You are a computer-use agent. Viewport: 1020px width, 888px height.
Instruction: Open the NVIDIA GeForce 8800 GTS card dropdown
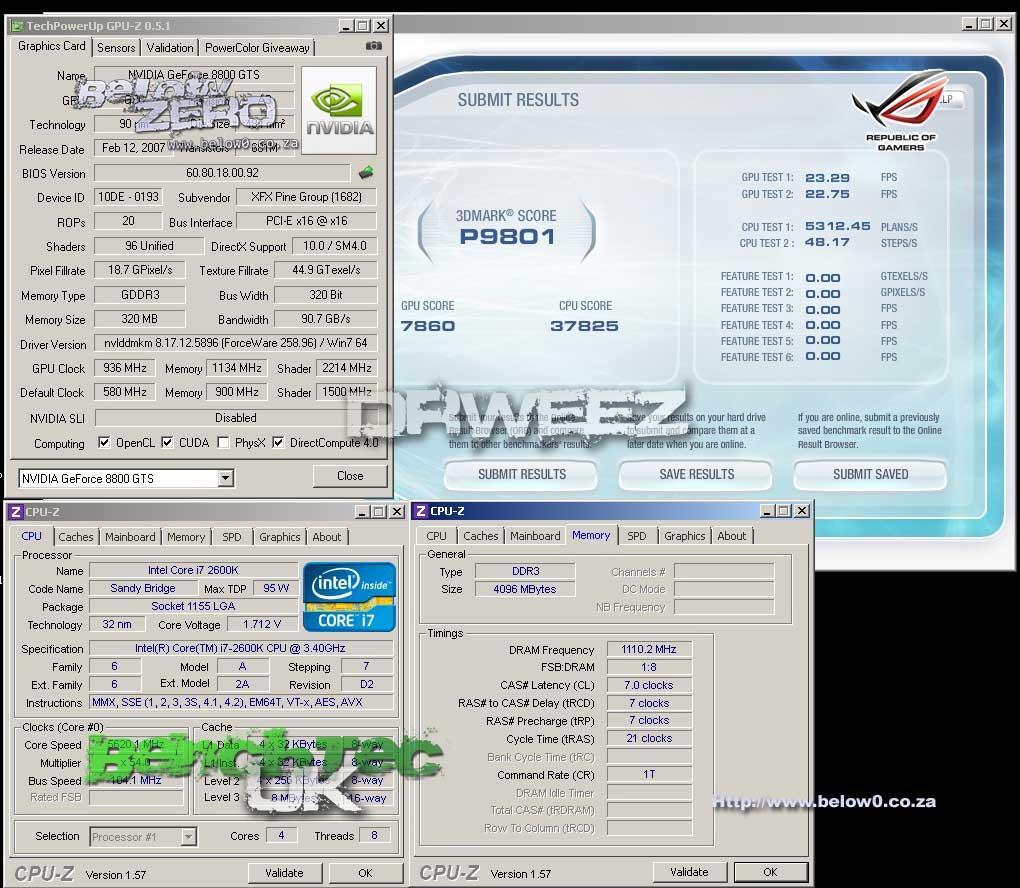pyautogui.click(x=225, y=479)
